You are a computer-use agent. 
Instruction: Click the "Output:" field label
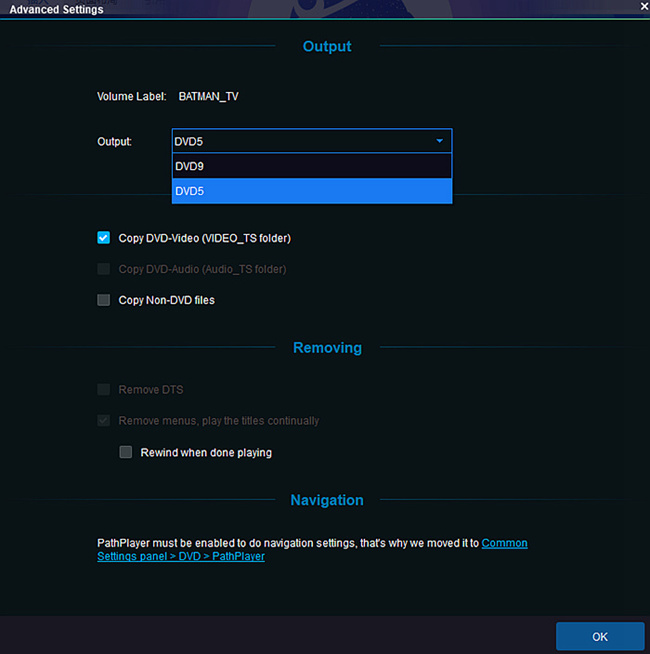pos(114,142)
